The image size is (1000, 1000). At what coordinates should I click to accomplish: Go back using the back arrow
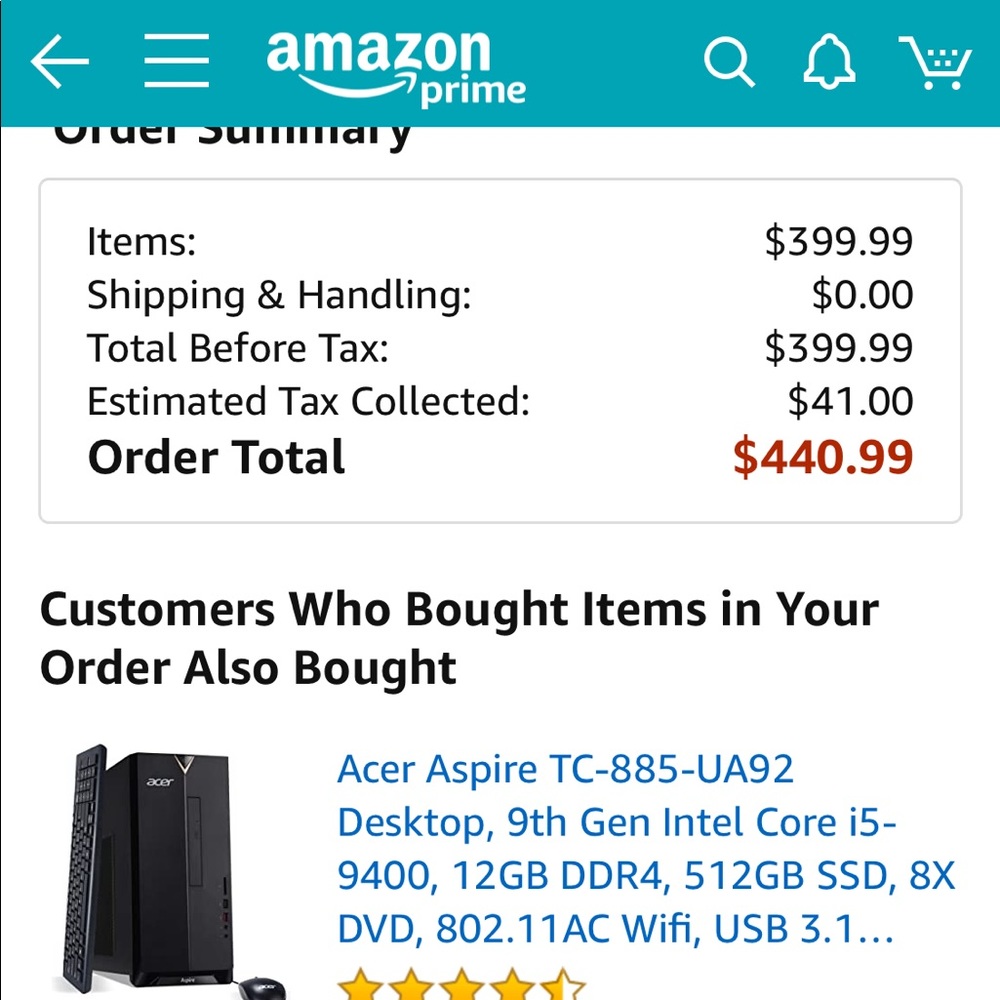pos(59,61)
